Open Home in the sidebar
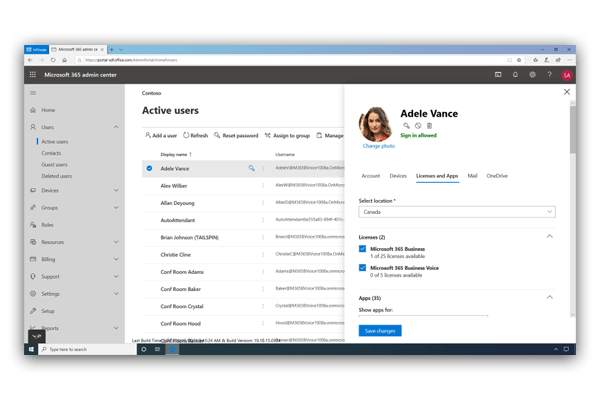This screenshot has width=600, height=400. click(x=48, y=110)
